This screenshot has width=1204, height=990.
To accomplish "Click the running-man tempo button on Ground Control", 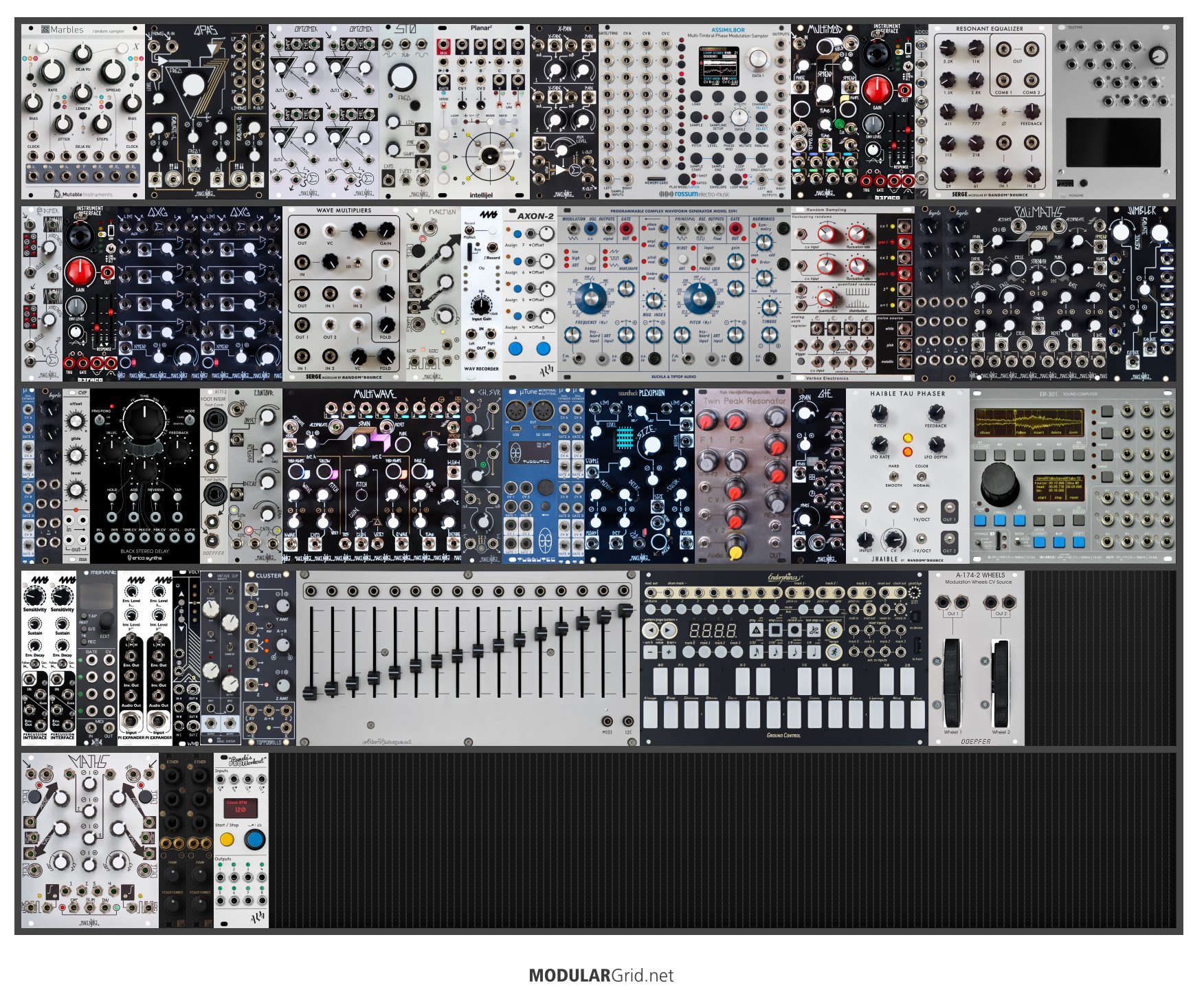I will pos(834,650).
